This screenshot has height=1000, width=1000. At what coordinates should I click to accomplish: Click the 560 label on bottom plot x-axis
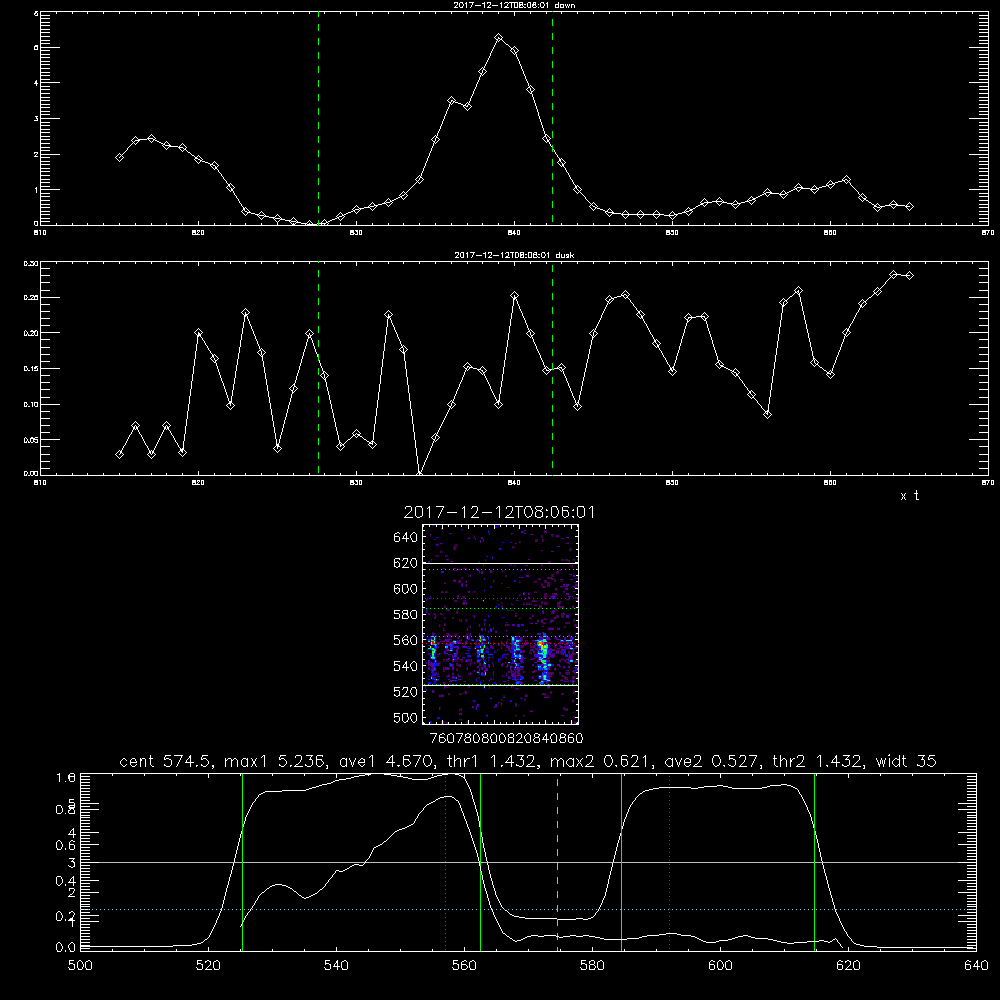[464, 966]
